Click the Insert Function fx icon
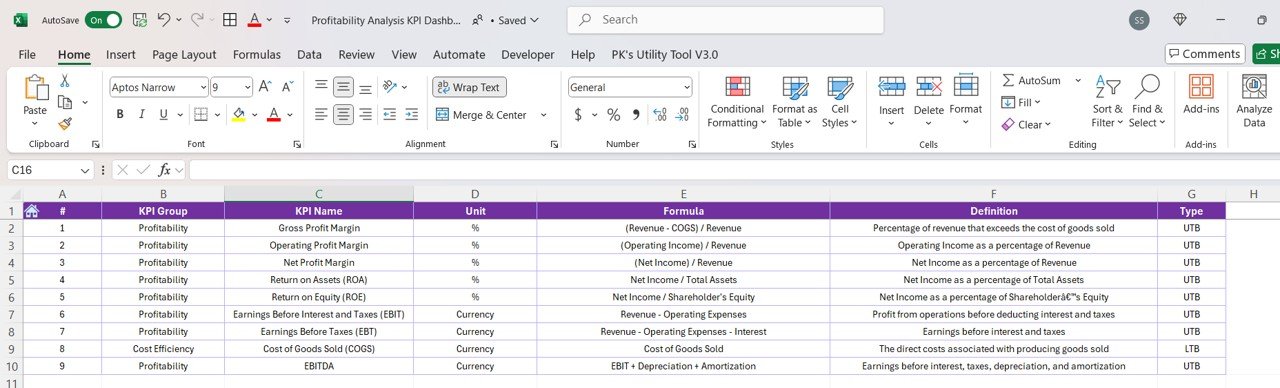Screen dimensions: 1280x388 click(x=166, y=170)
